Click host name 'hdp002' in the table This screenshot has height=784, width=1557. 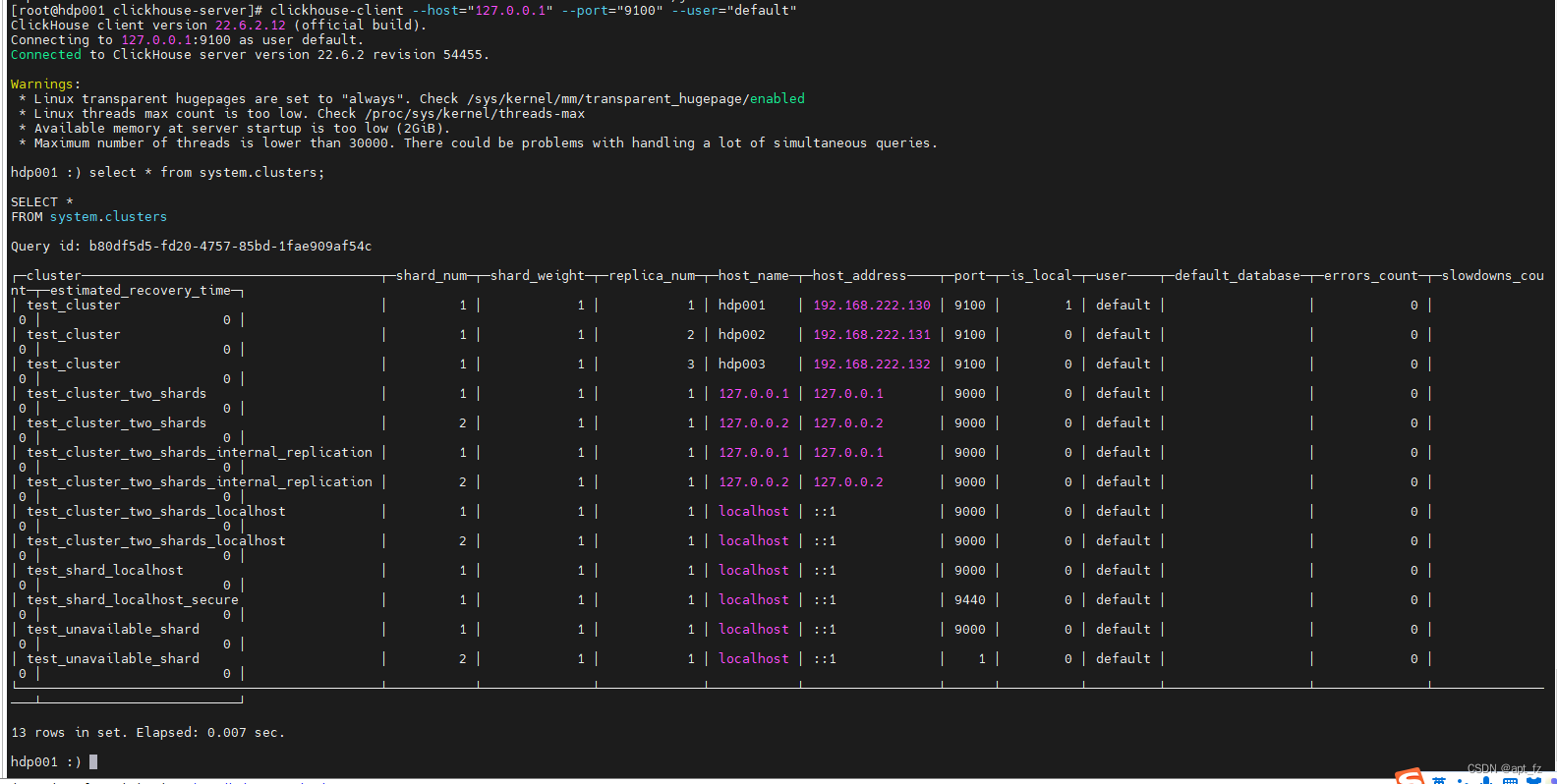click(x=742, y=335)
